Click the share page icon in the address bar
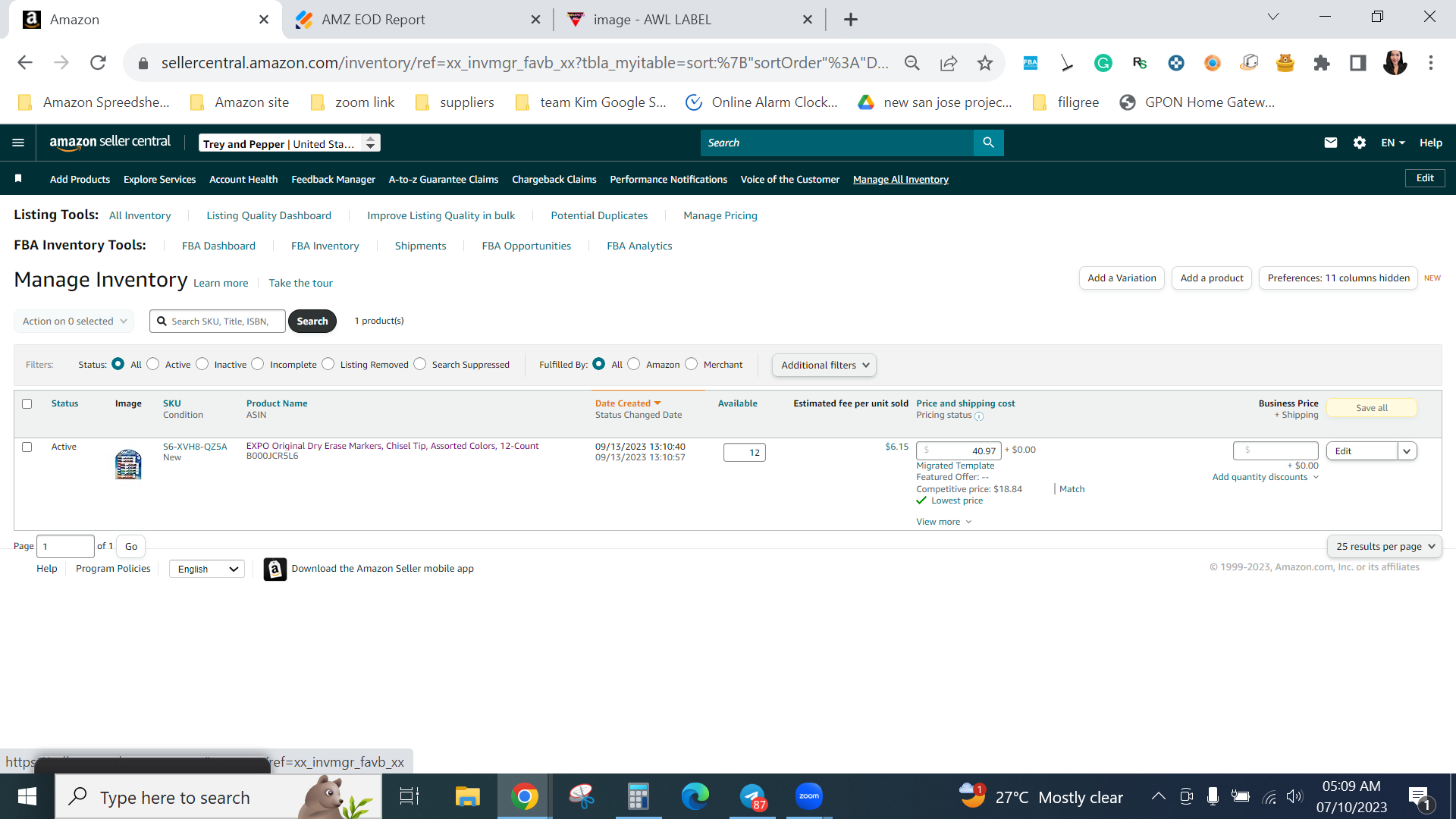This screenshot has width=1456, height=819. click(949, 63)
